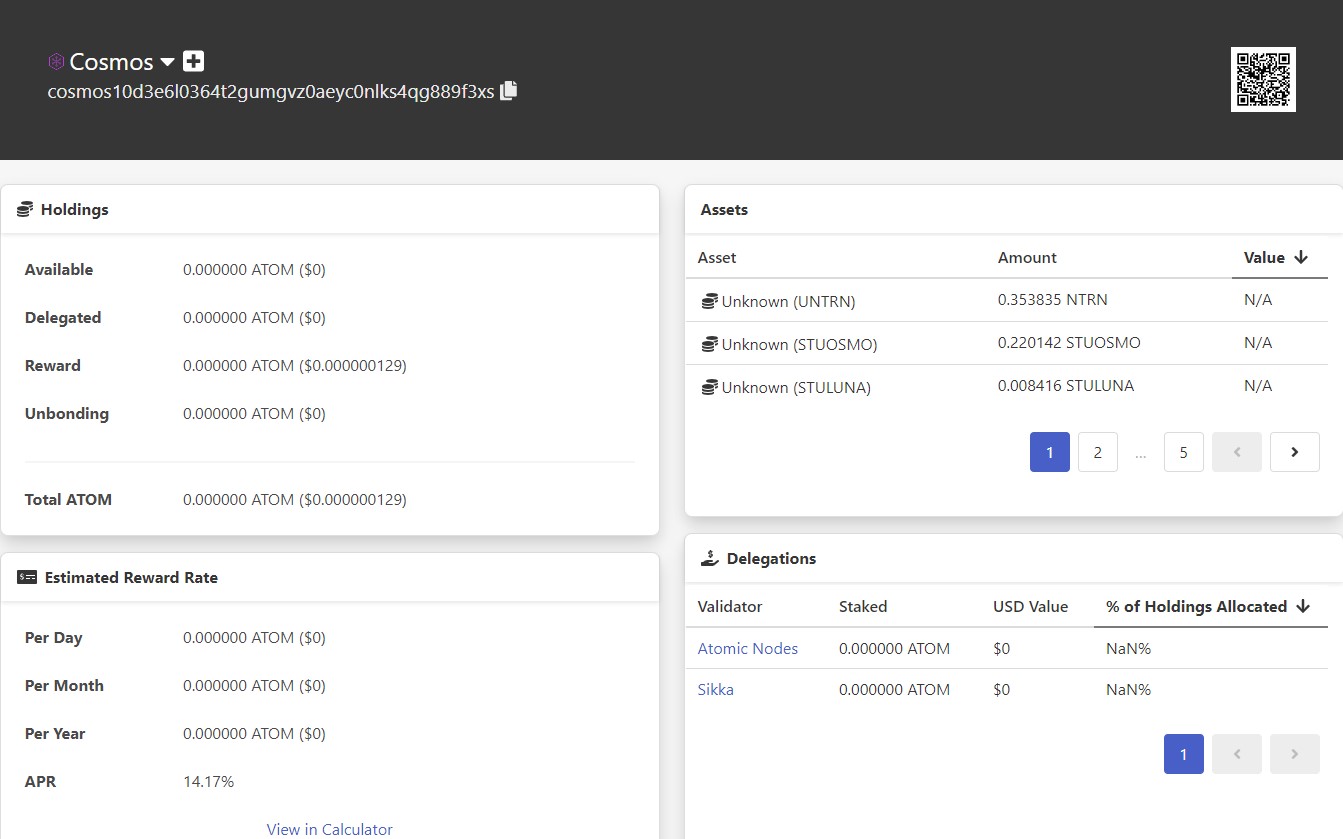Open the Sikka validator link
This screenshot has width=1343, height=839.
pyautogui.click(x=716, y=690)
